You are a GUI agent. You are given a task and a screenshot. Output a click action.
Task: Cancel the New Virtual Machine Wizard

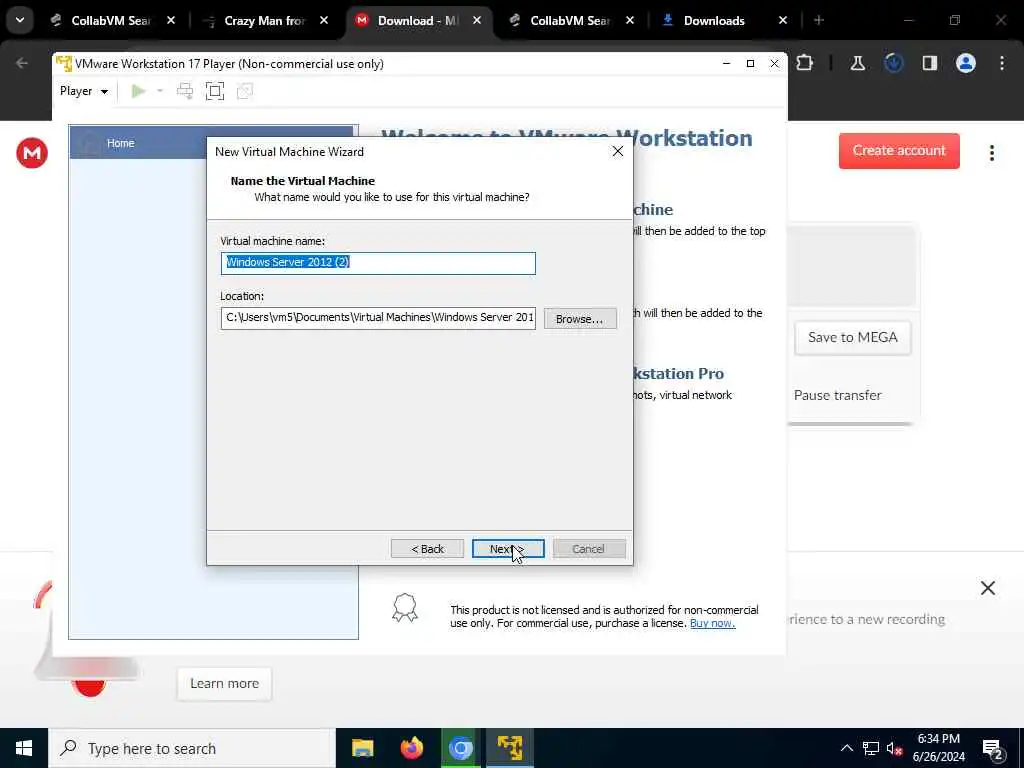[588, 549]
